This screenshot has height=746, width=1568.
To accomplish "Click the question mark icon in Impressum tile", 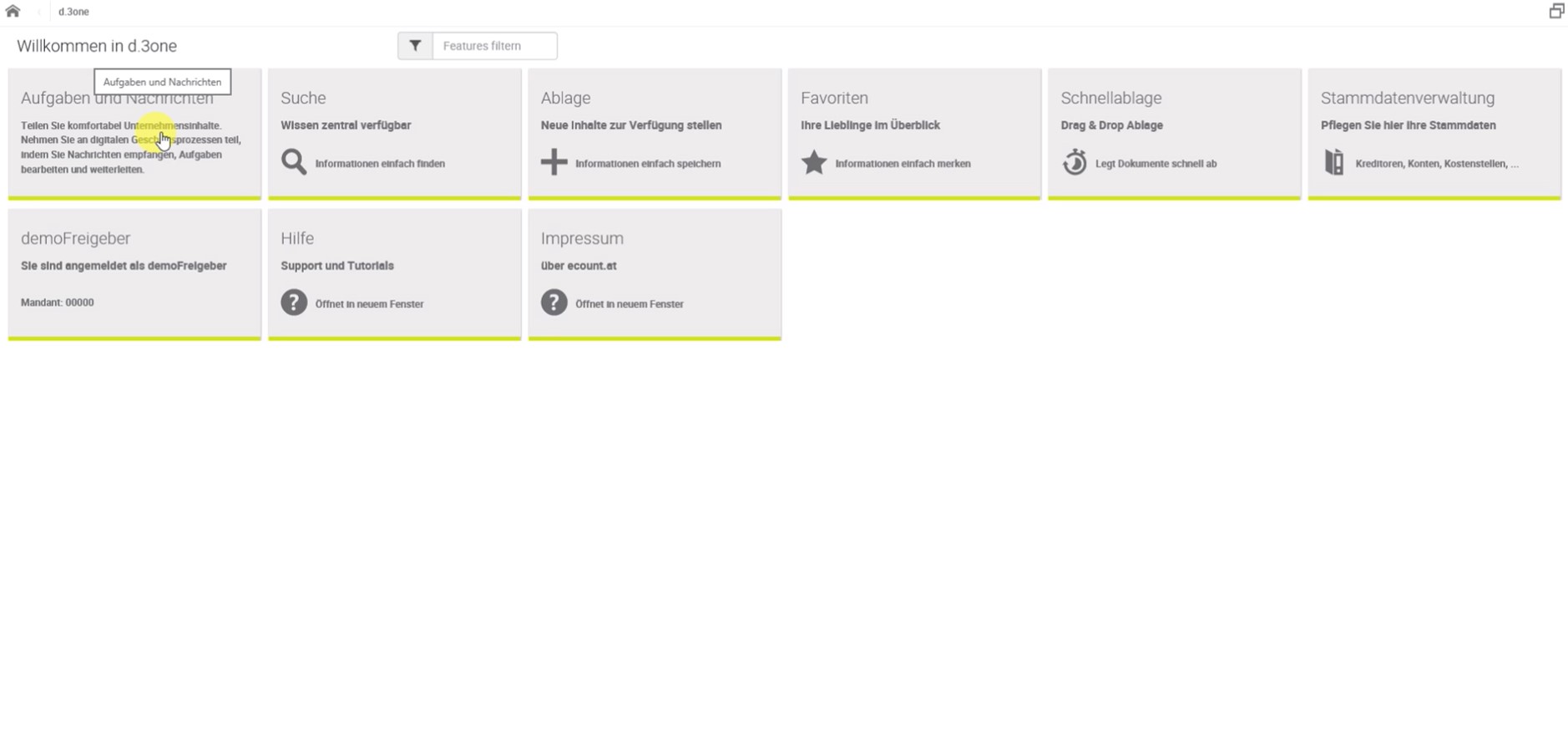I will [x=554, y=302].
